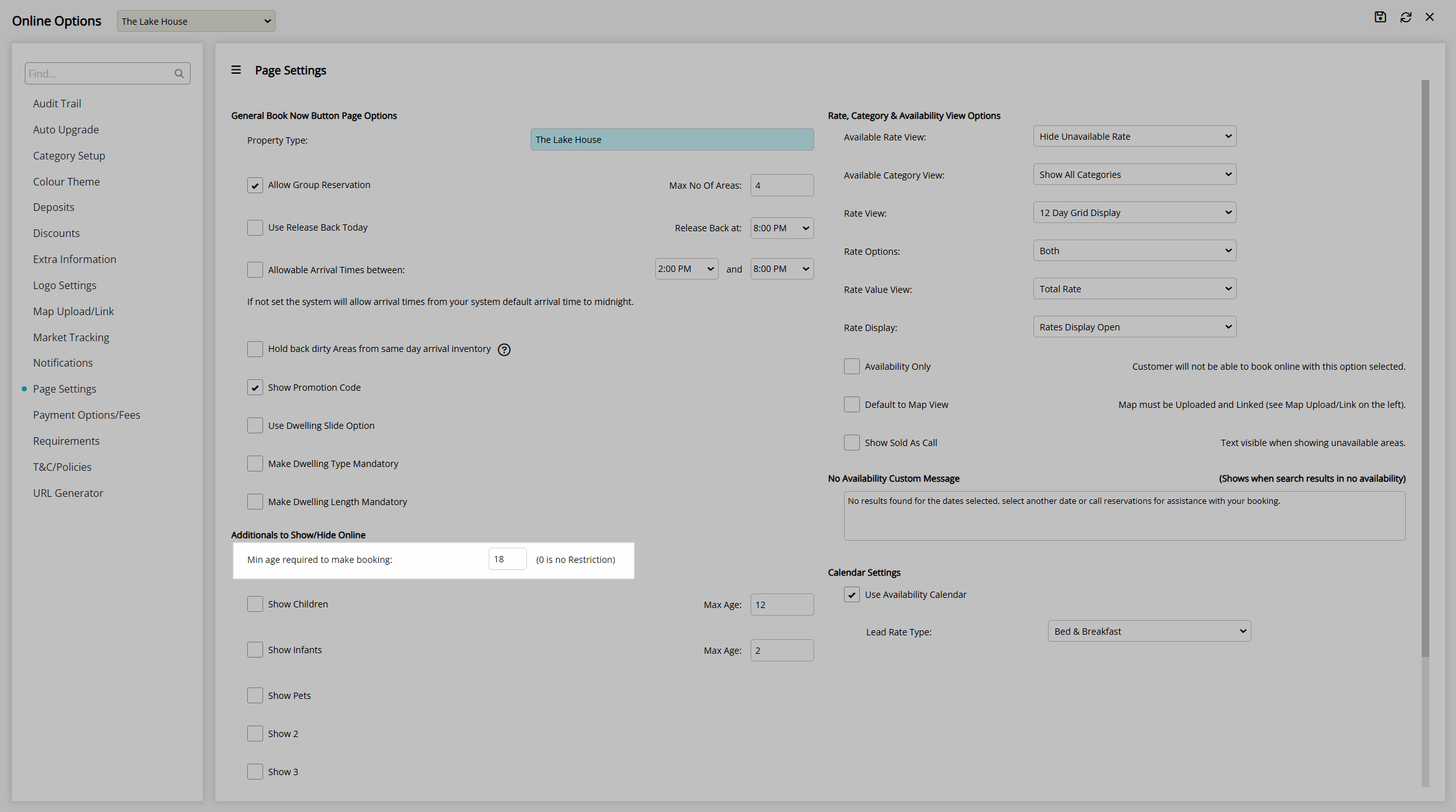This screenshot has width=1456, height=812.
Task: Check Make Dwelling Type Mandatory
Action: [255, 464]
